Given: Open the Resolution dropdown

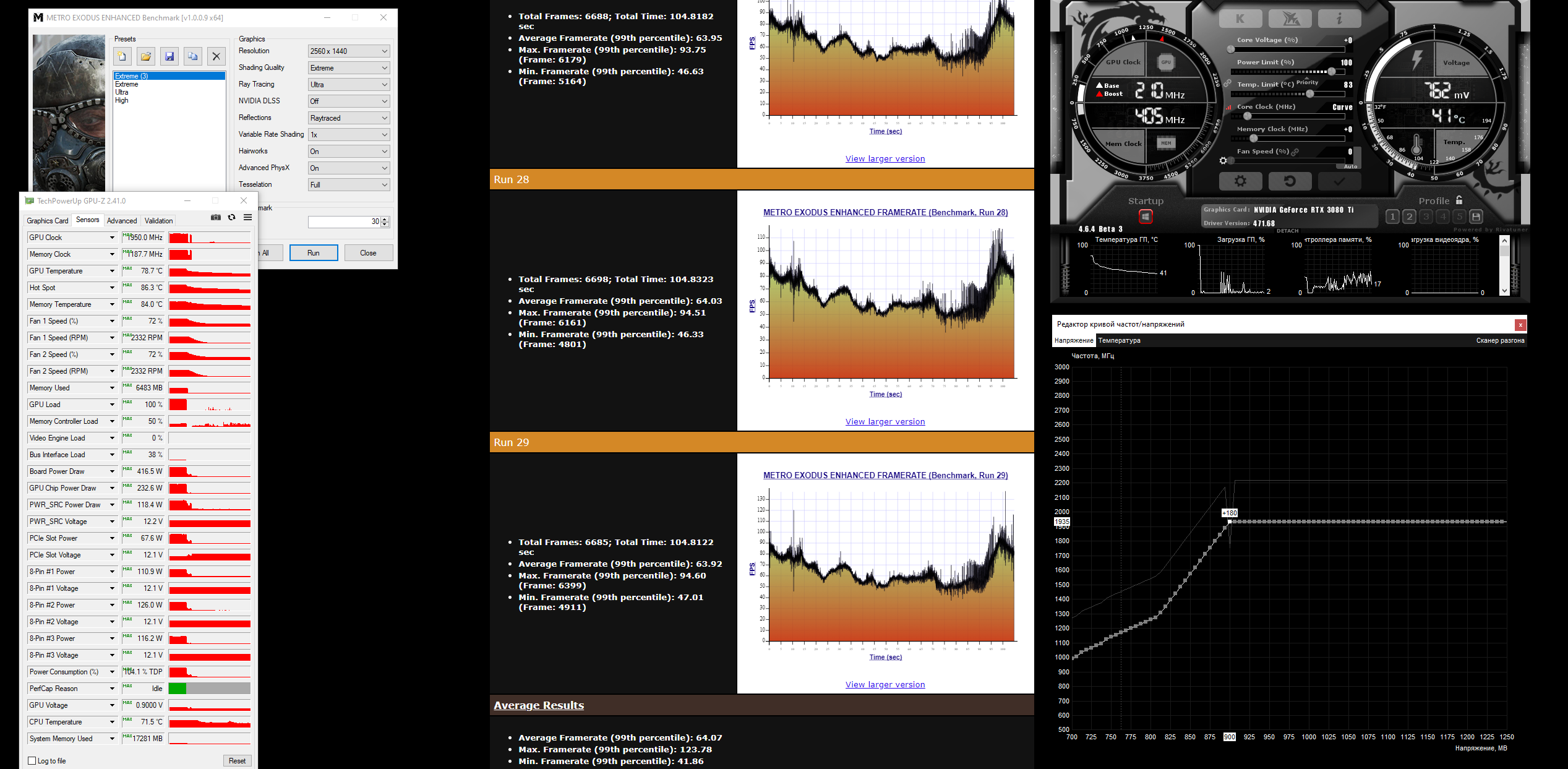Looking at the screenshot, I should (349, 51).
